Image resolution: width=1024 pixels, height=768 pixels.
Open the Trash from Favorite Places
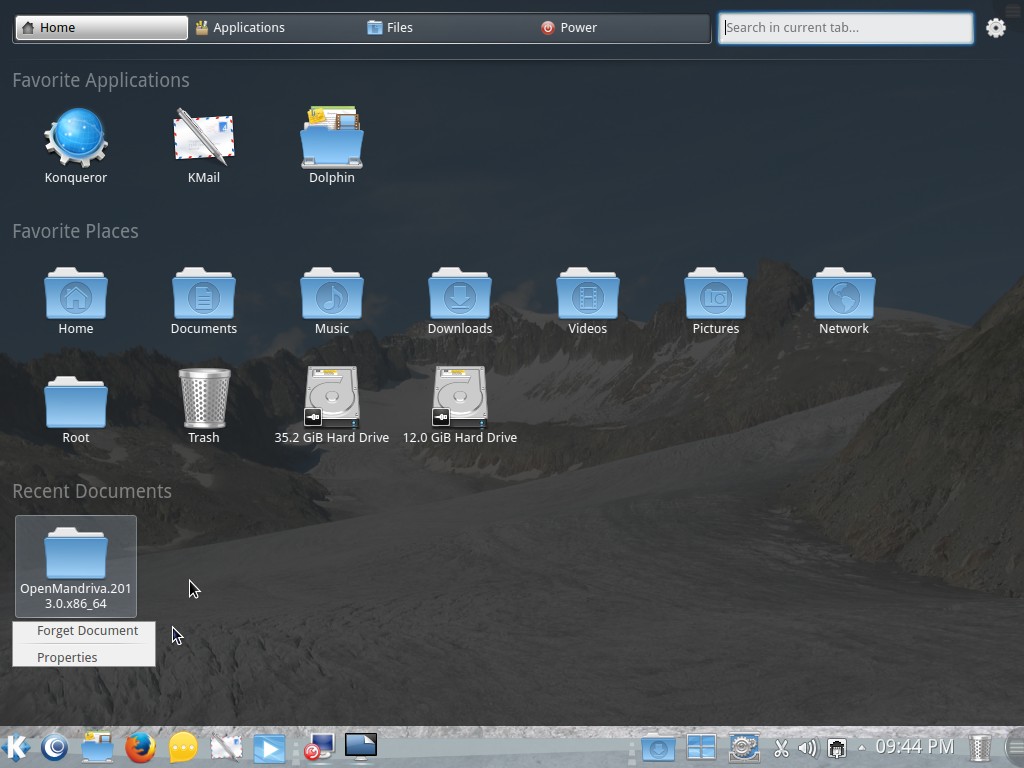(204, 397)
